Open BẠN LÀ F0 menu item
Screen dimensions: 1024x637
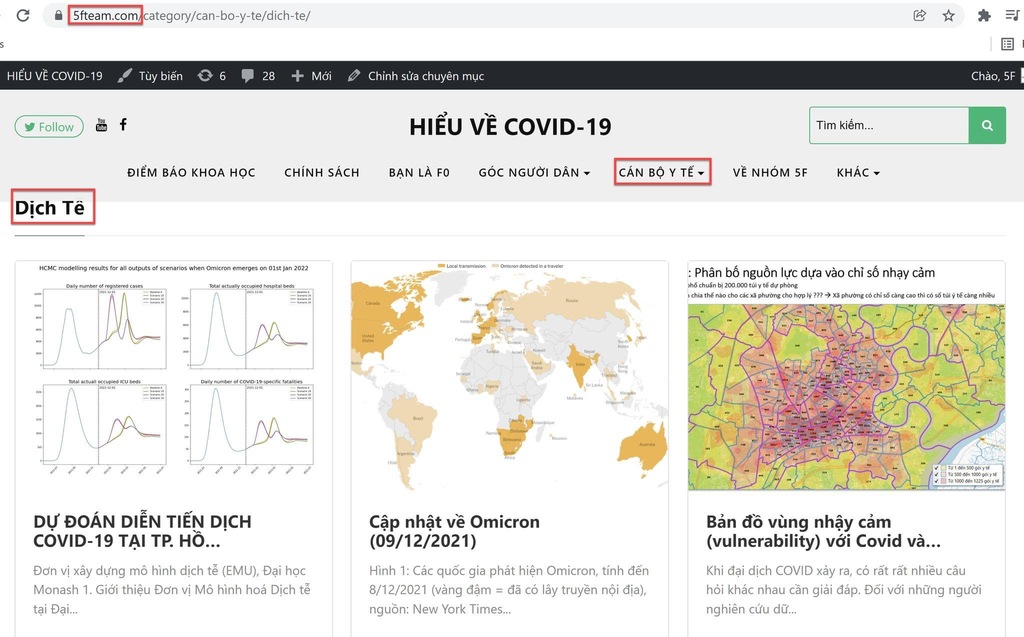pyautogui.click(x=419, y=172)
